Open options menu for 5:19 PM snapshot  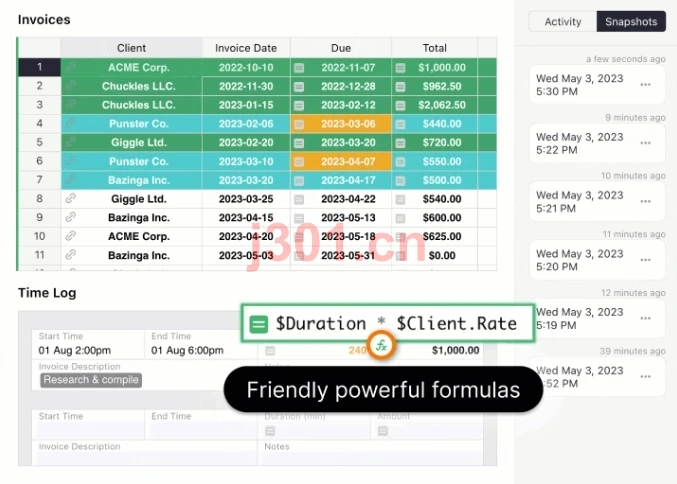tap(645, 318)
